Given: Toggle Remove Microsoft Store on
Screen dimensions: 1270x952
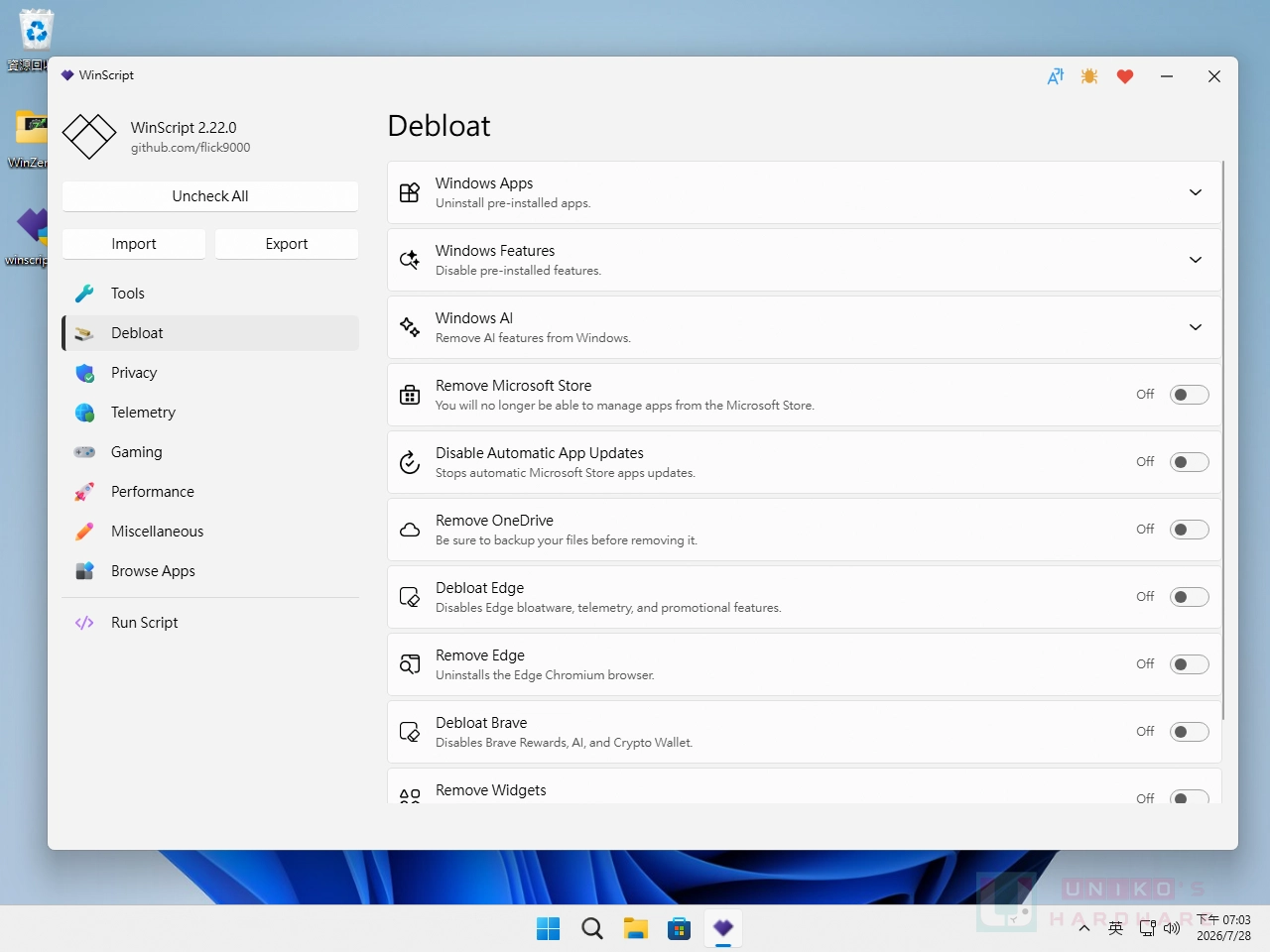Looking at the screenshot, I should 1189,395.
